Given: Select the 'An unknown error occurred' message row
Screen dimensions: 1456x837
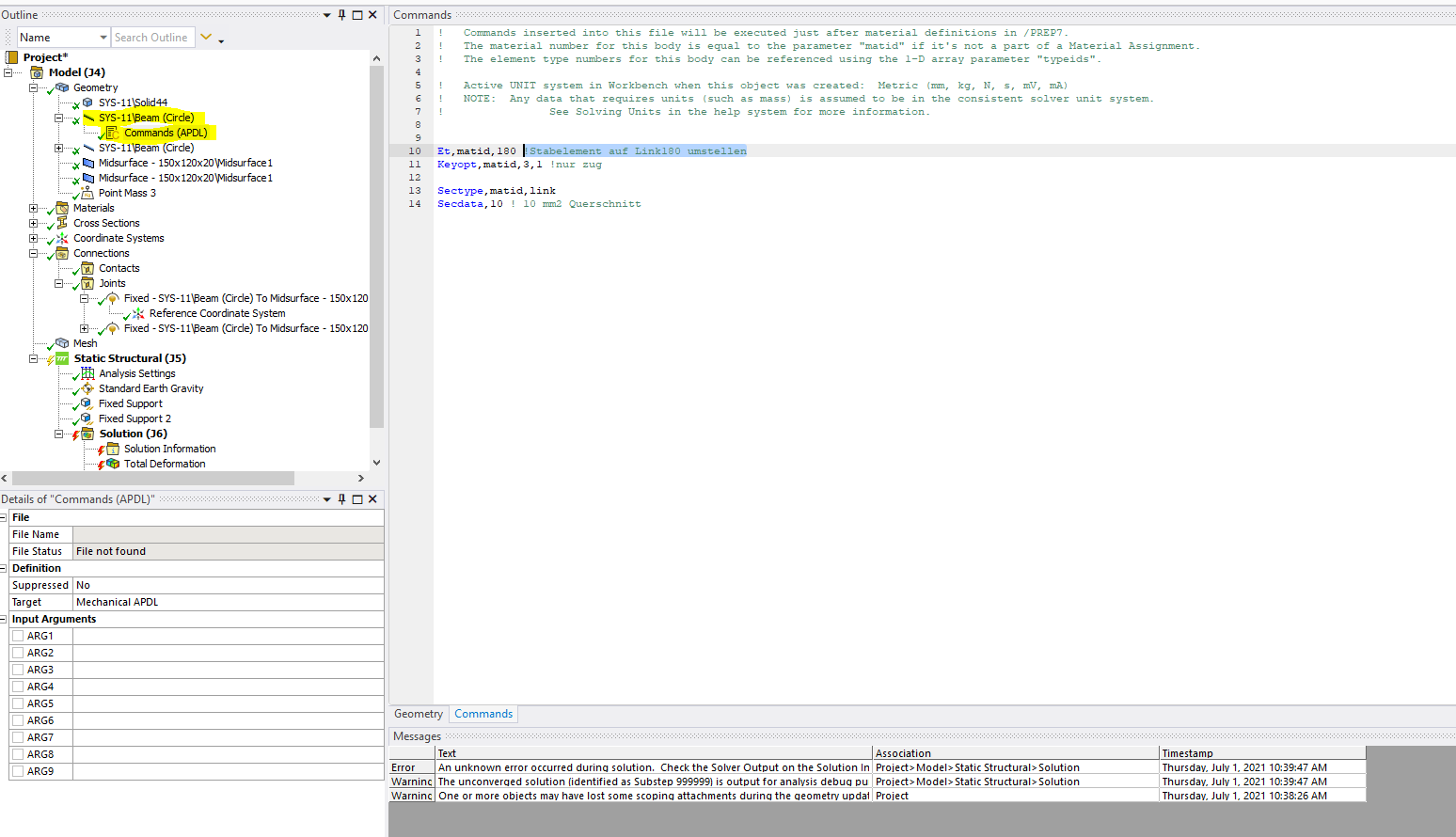Looking at the screenshot, I should (878, 767).
